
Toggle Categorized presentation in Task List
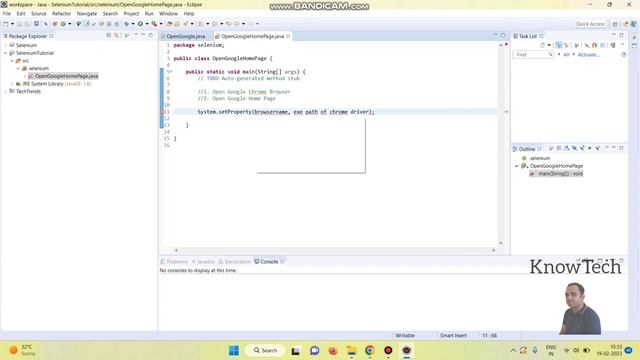pos(558,45)
